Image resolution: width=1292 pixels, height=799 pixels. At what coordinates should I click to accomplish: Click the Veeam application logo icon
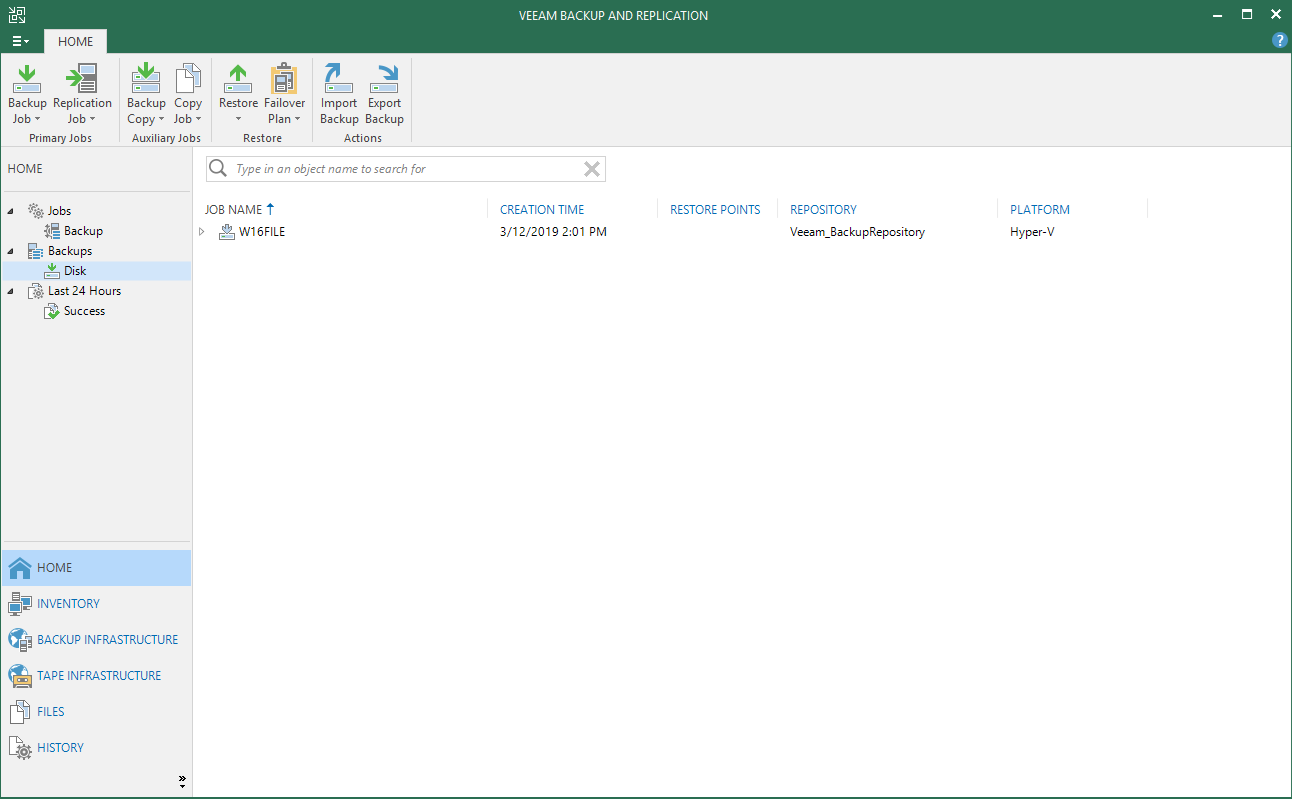pos(17,15)
